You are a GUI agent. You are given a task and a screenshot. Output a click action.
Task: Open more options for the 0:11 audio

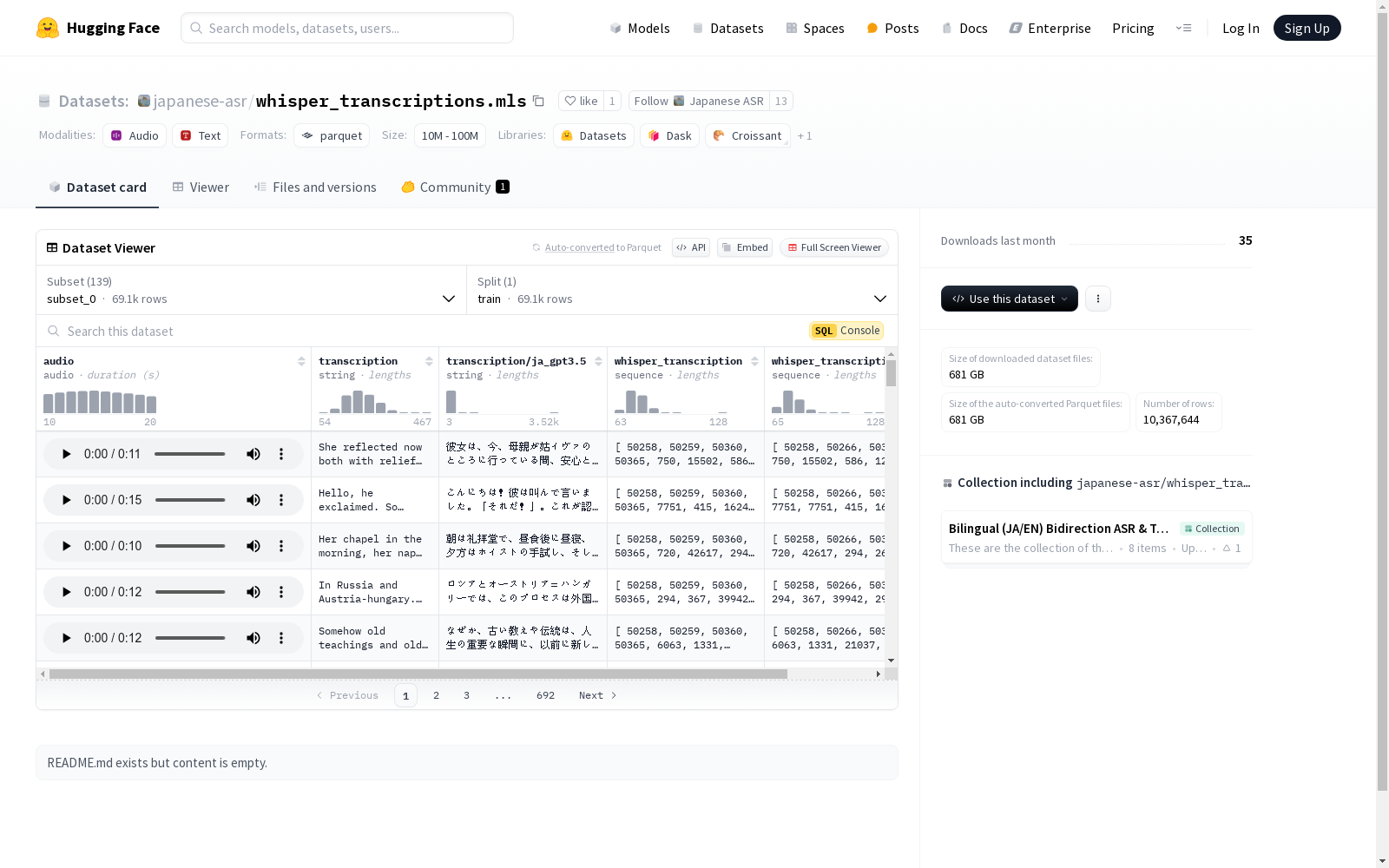click(x=281, y=454)
